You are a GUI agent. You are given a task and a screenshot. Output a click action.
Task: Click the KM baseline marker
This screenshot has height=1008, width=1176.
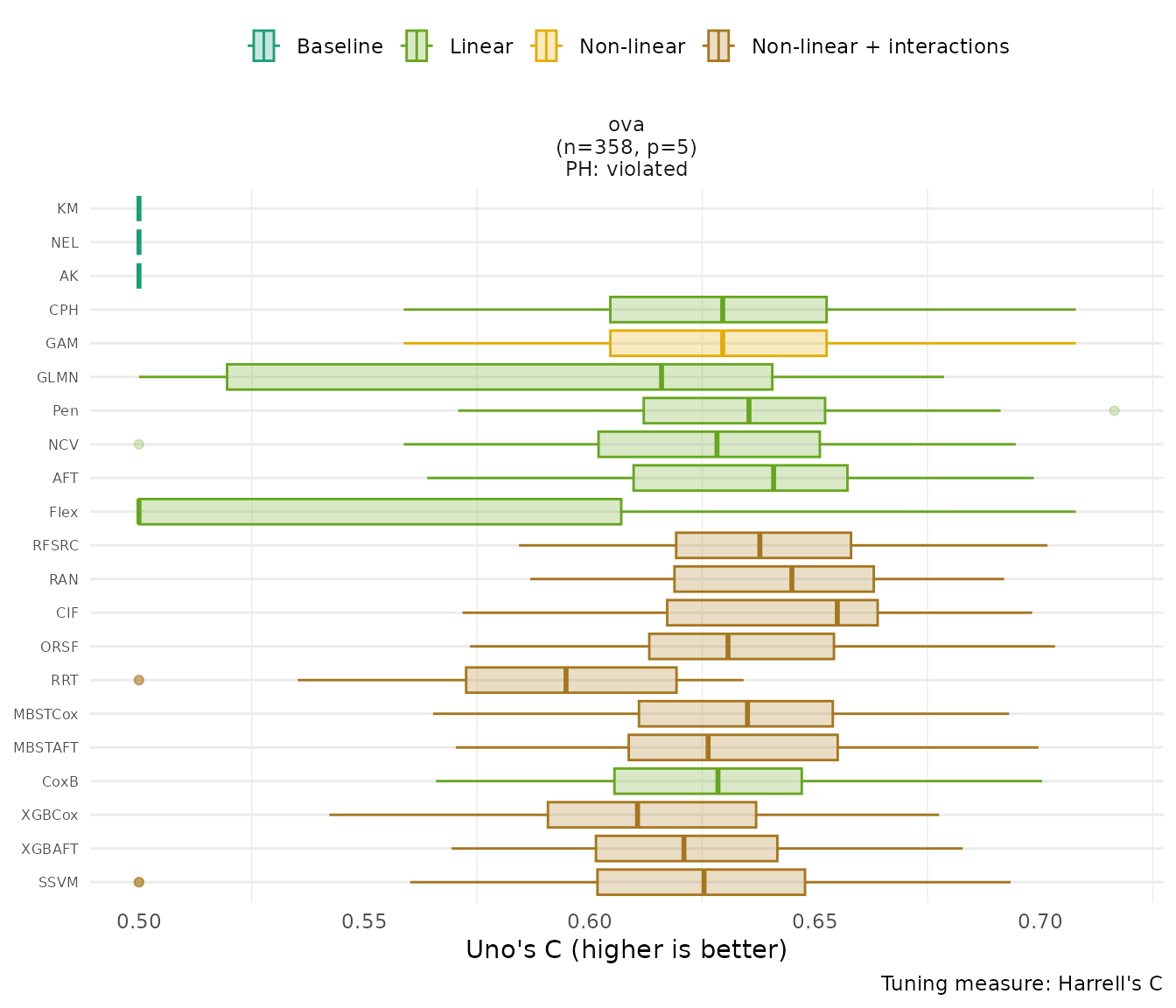point(139,209)
